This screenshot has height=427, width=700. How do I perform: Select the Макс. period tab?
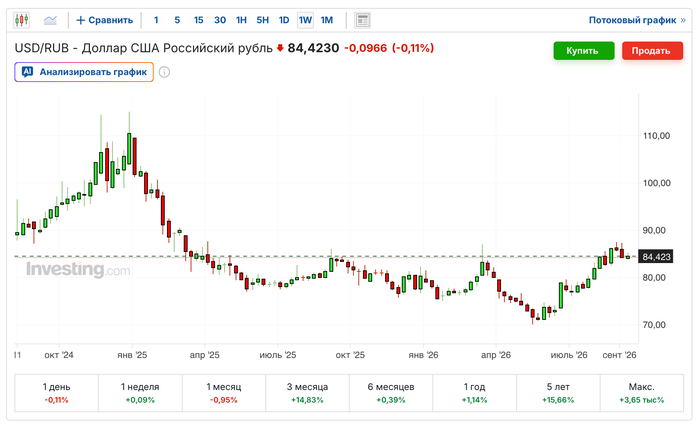(642, 393)
